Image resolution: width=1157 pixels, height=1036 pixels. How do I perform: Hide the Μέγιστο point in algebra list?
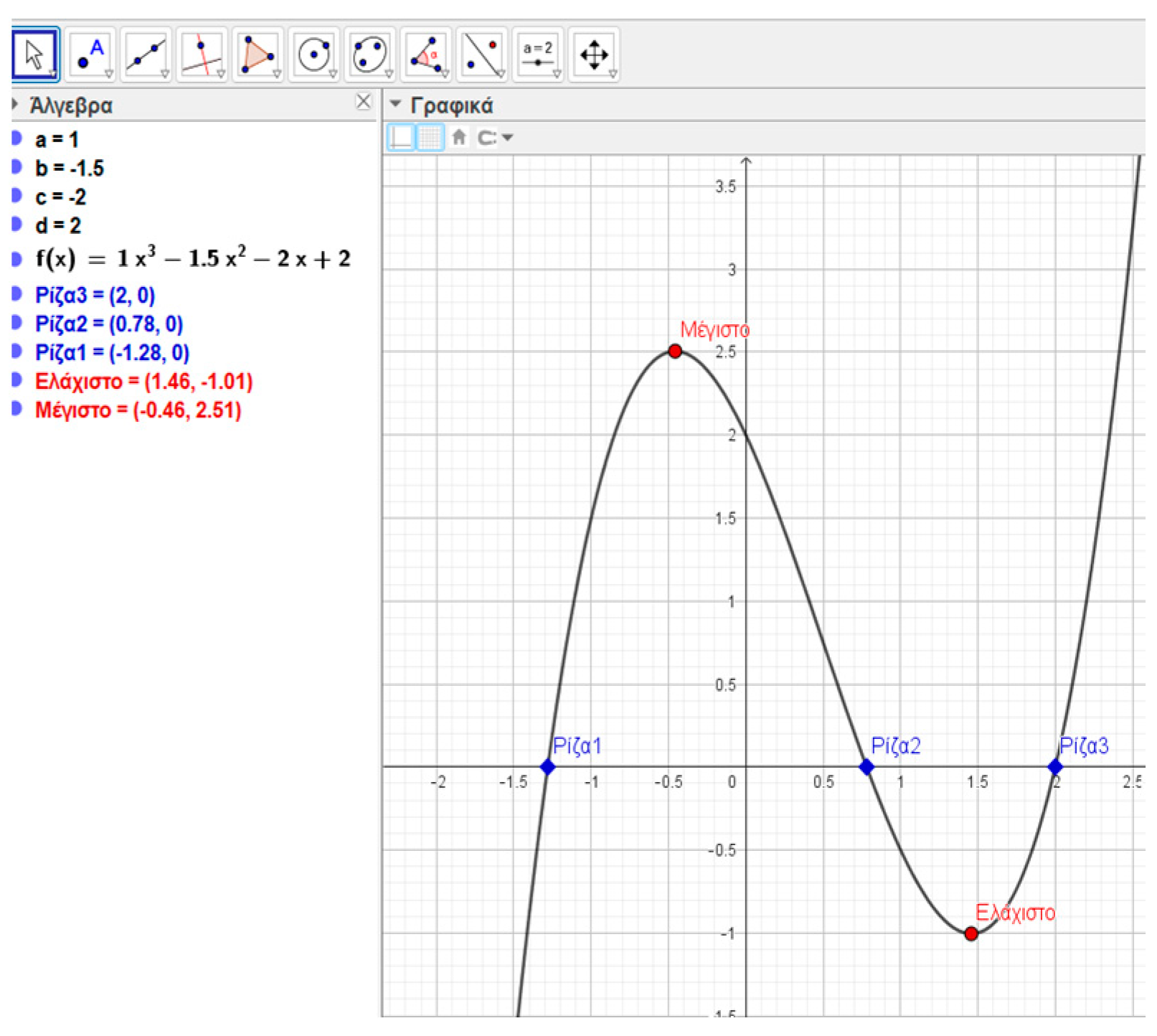coord(16,410)
